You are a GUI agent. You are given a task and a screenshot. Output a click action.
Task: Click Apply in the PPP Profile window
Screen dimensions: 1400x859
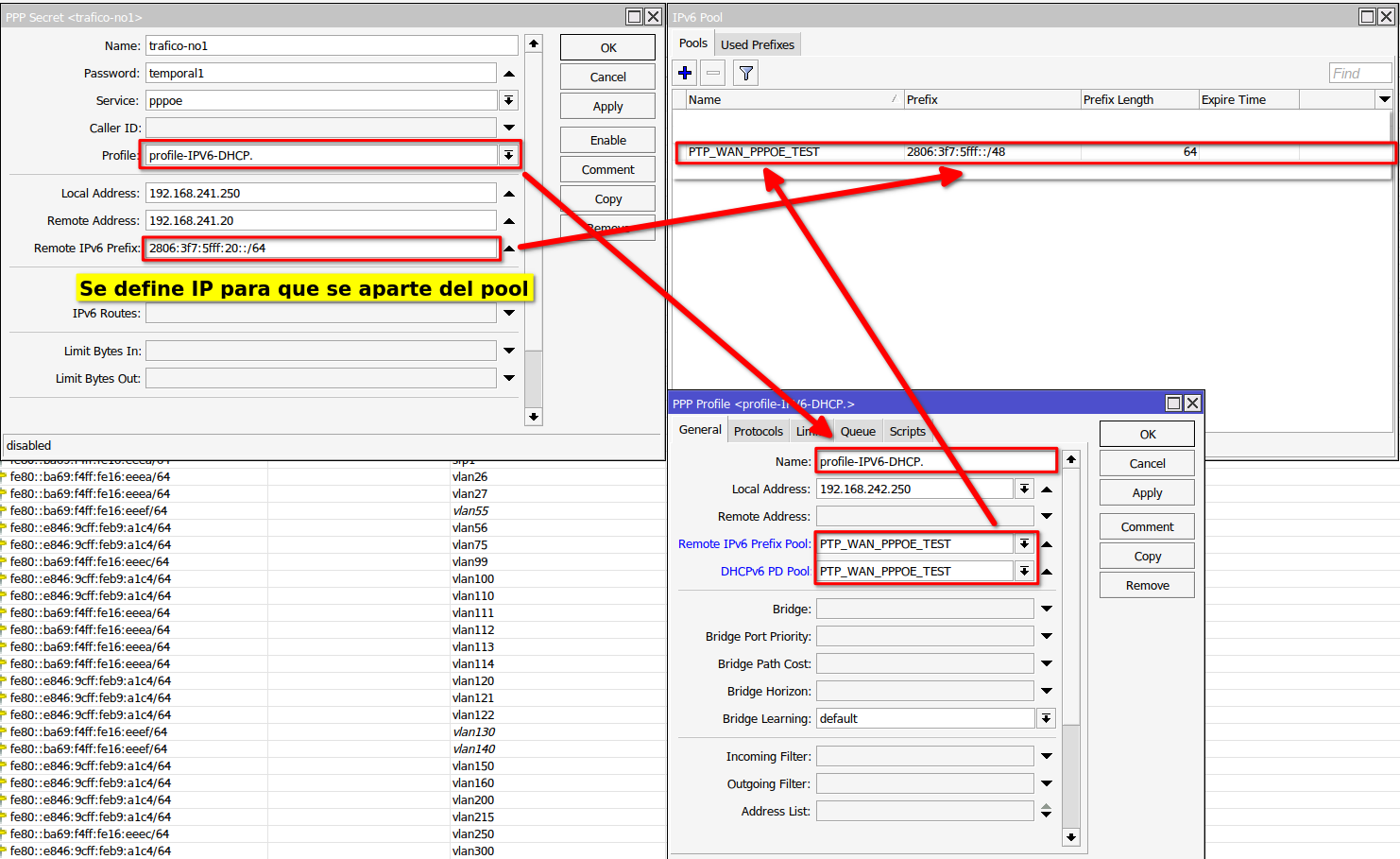point(1147,492)
